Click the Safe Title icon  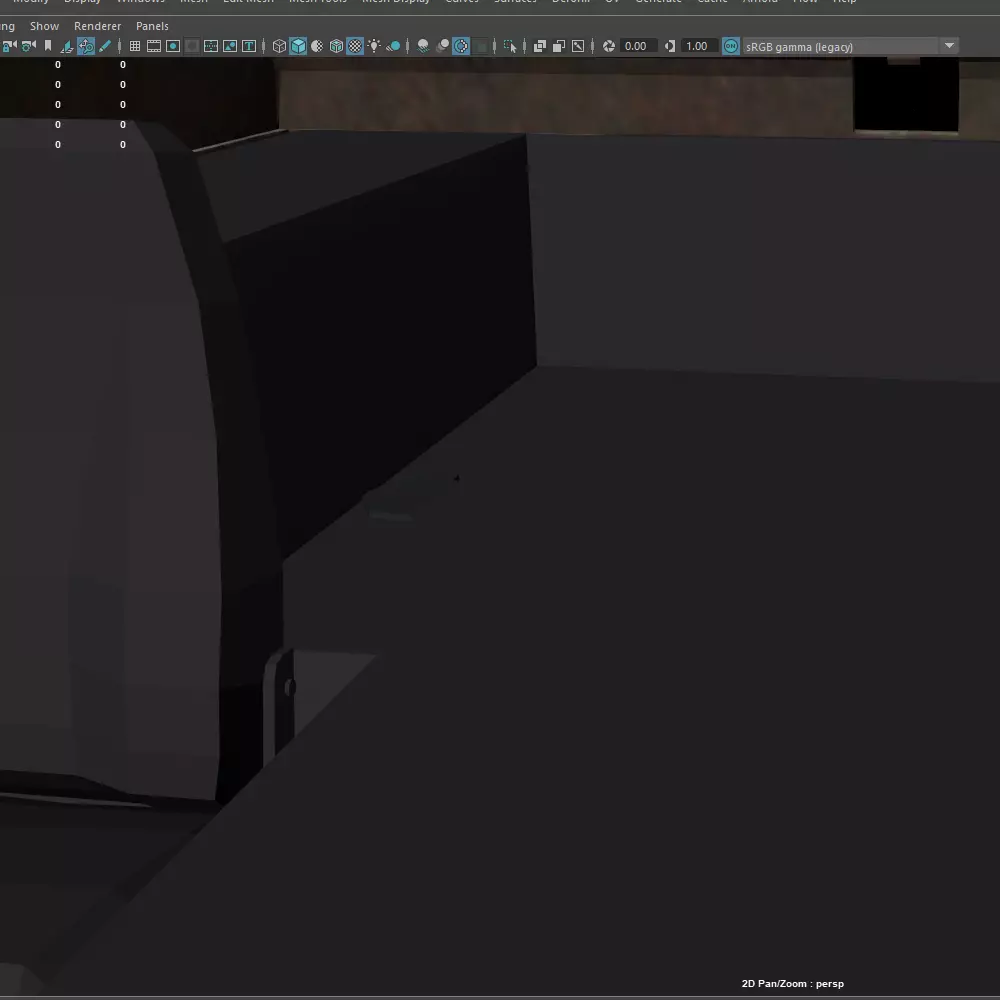[249, 46]
